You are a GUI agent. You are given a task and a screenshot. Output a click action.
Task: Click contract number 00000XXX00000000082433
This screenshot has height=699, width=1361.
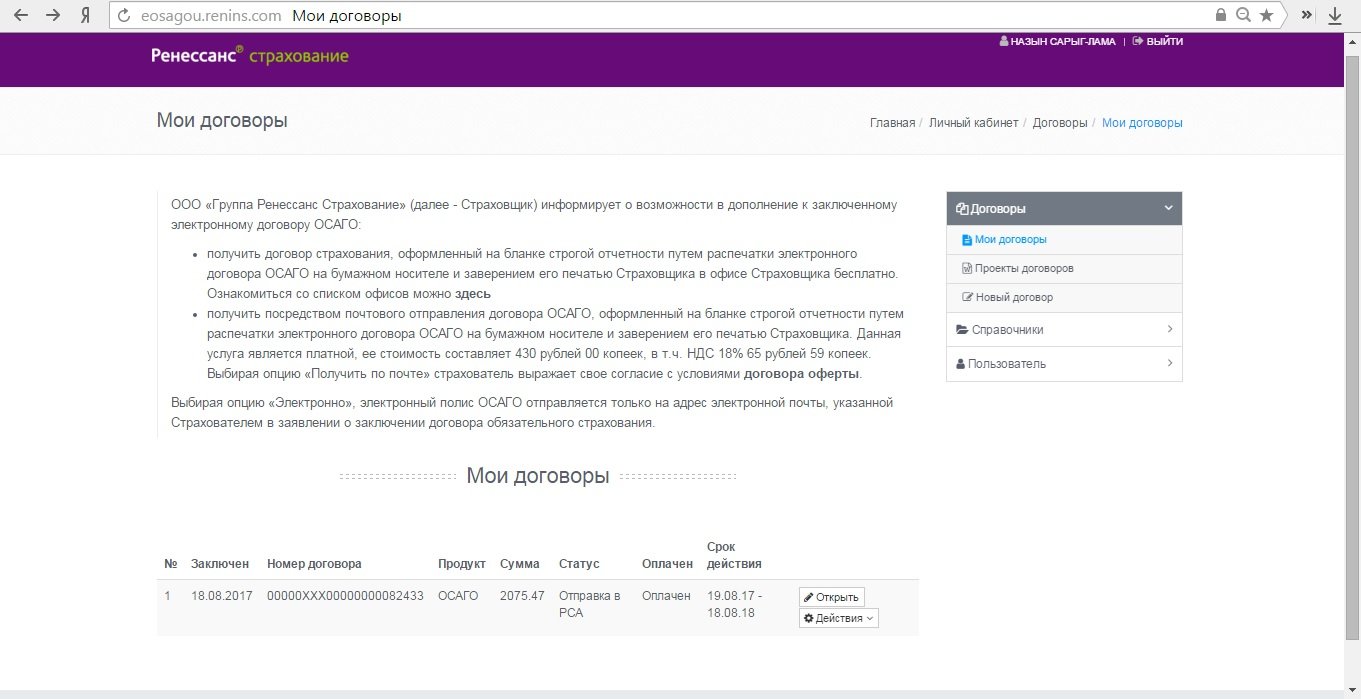click(345, 596)
